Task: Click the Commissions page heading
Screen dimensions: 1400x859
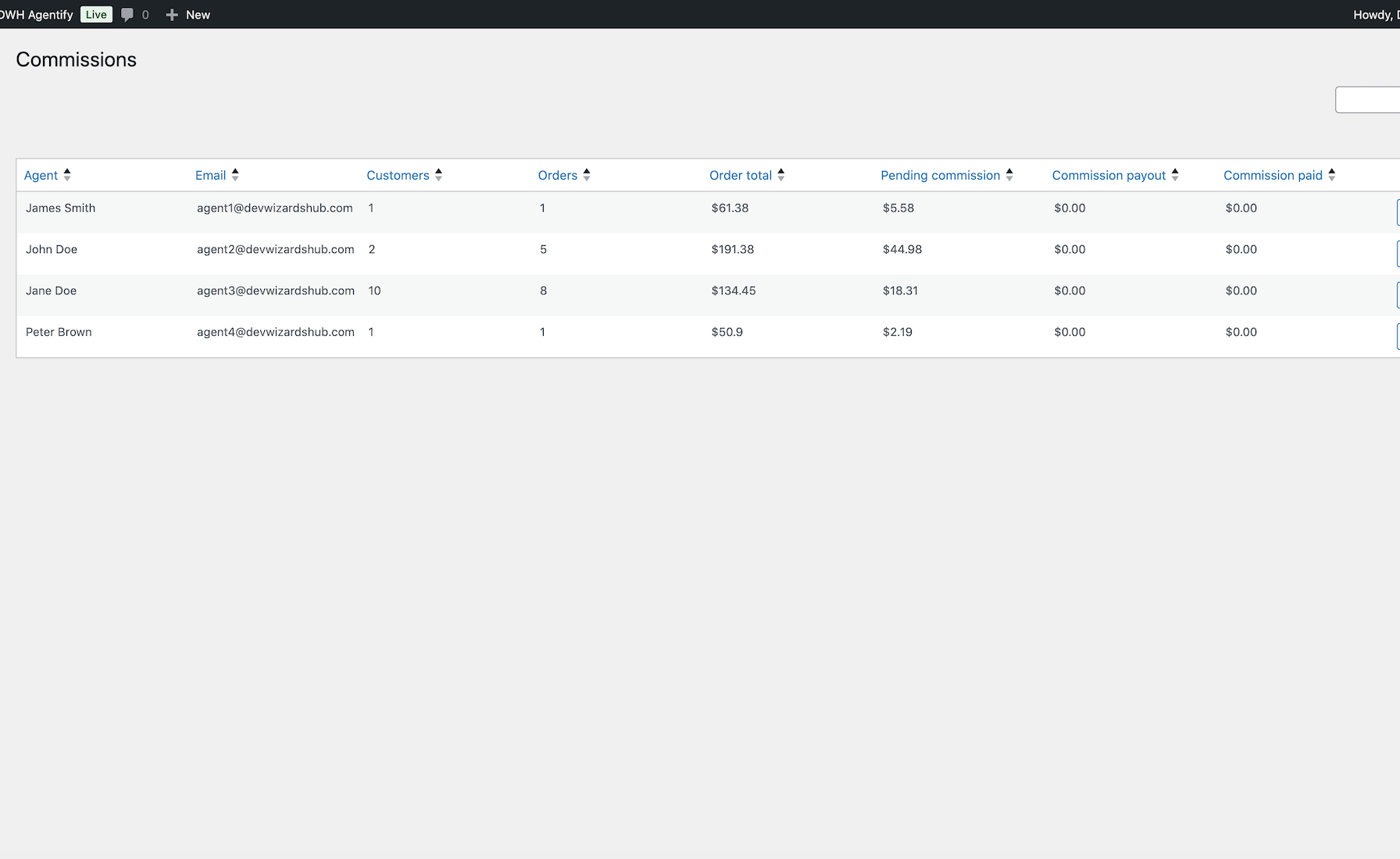Action: (76, 60)
